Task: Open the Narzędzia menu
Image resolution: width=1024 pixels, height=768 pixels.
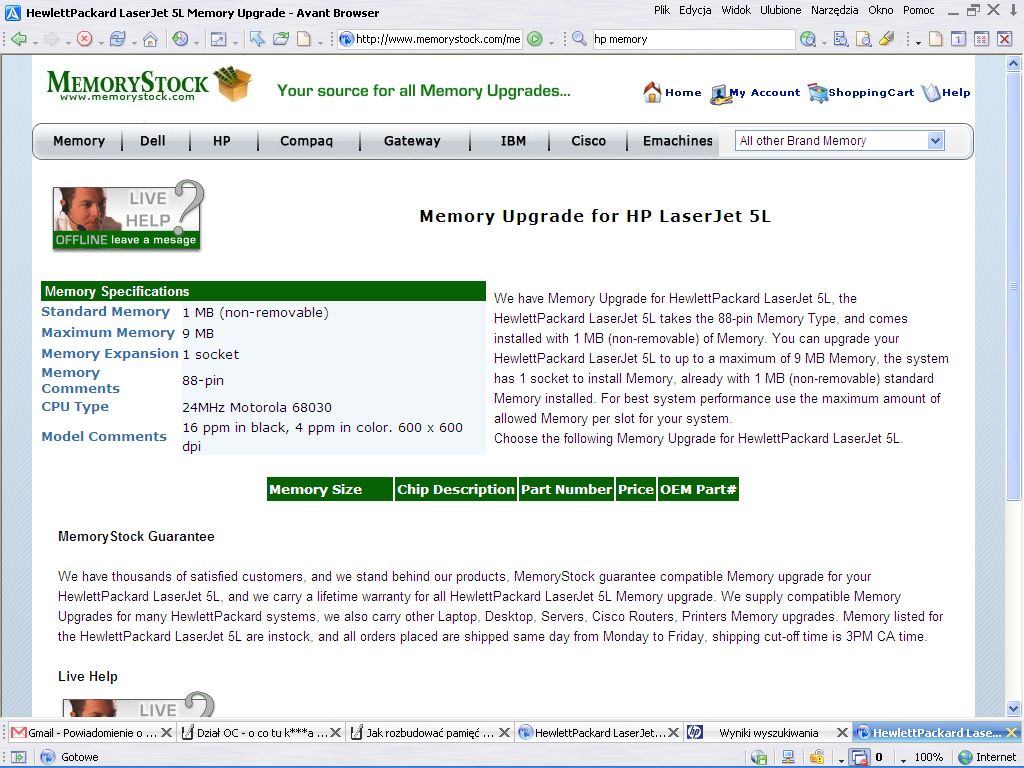Action: (835, 10)
